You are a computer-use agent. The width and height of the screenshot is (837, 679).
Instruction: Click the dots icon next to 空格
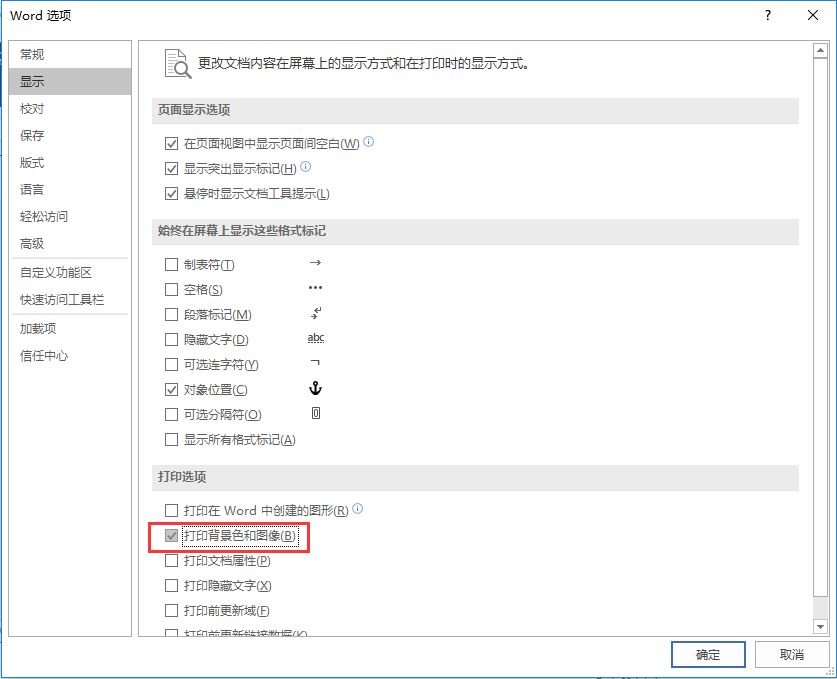tap(315, 288)
